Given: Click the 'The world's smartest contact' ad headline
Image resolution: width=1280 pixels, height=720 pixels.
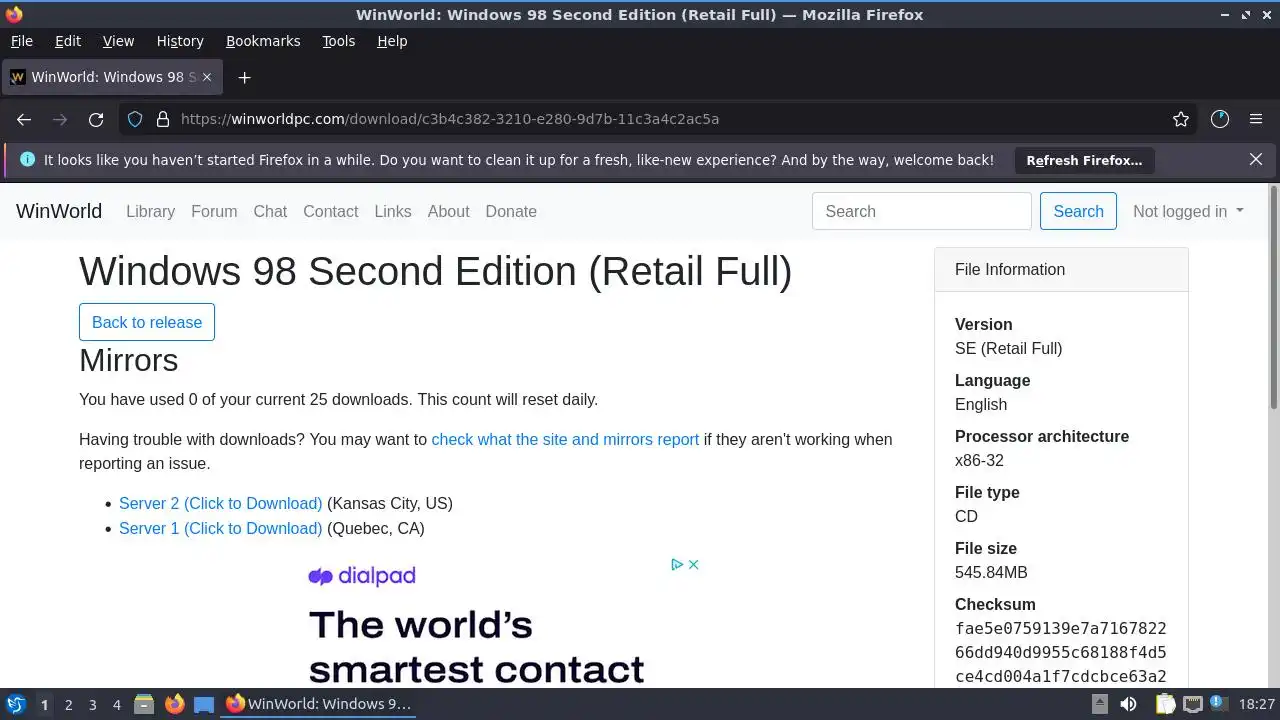Looking at the screenshot, I should pyautogui.click(x=476, y=647).
